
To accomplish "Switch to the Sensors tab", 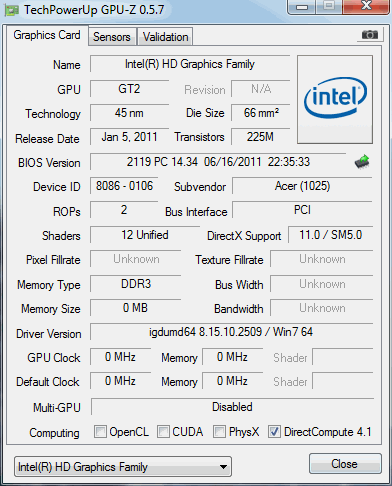I will tap(112, 37).
